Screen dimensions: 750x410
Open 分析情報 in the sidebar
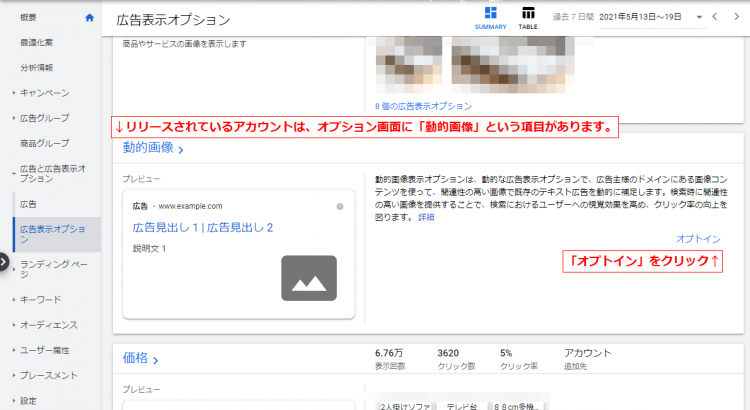coord(36,68)
